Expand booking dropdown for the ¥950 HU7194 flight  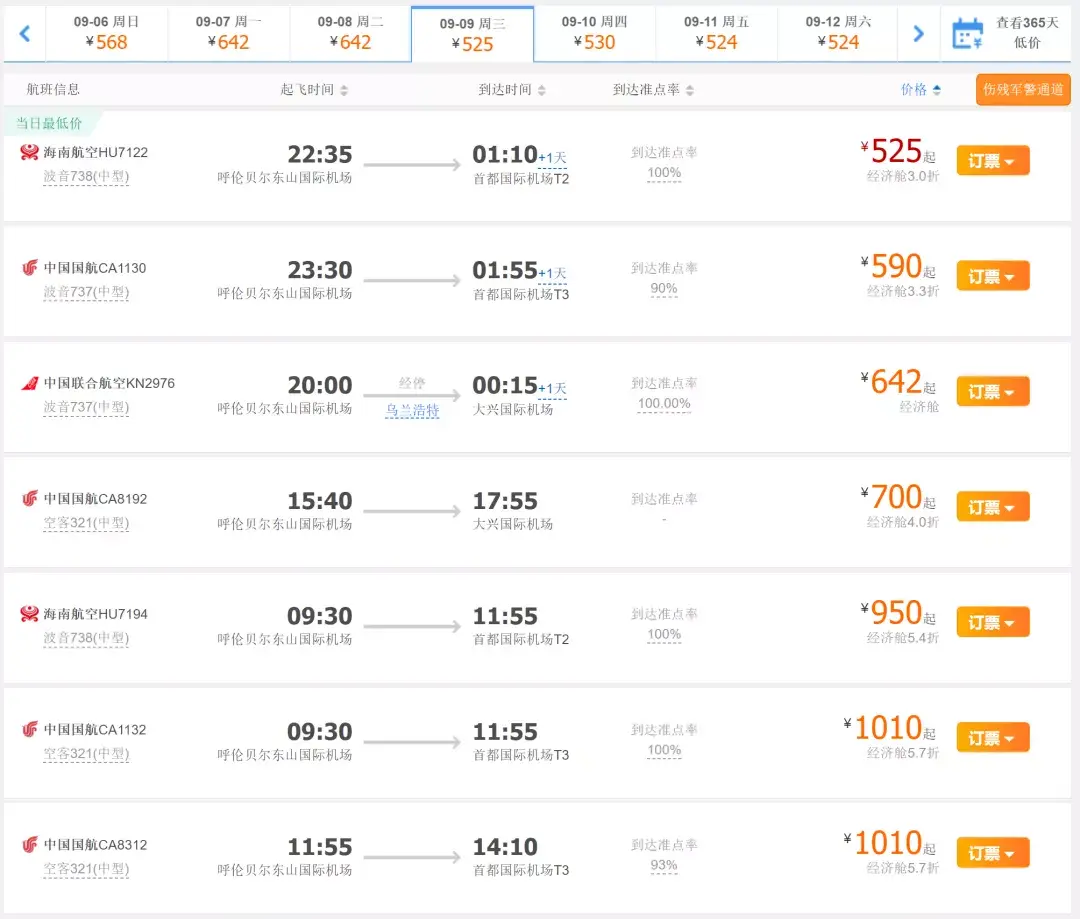pyautogui.click(x=992, y=623)
